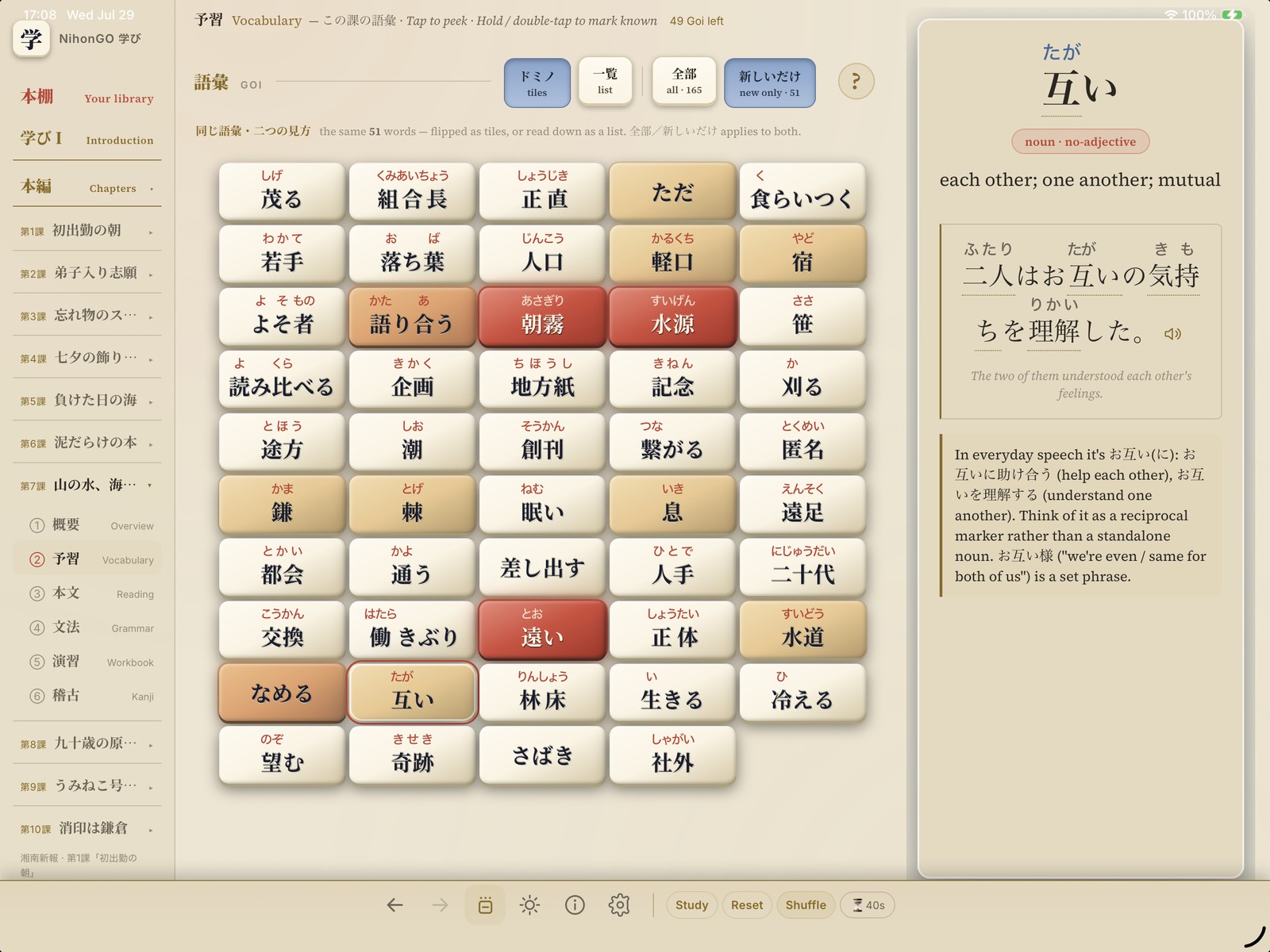Image resolution: width=1270 pixels, height=952 pixels.
Task: Tap the red 遠い tile
Action: click(542, 630)
